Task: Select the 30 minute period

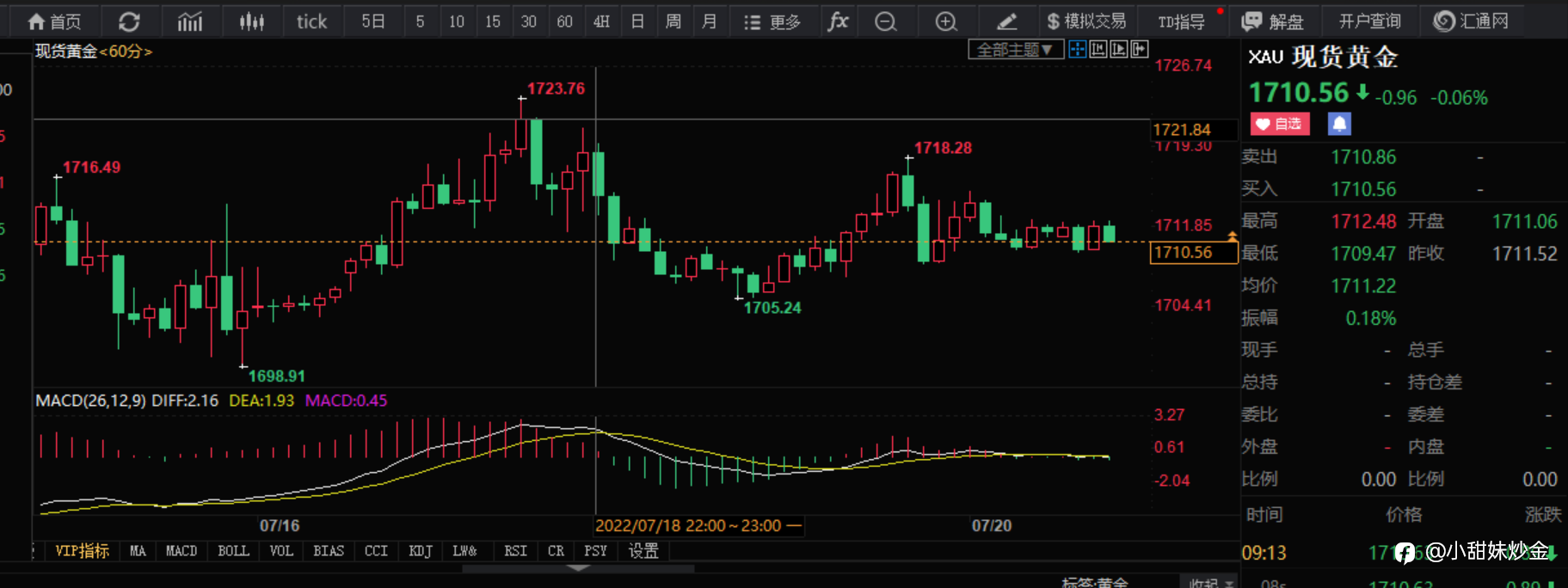Action: click(x=529, y=21)
